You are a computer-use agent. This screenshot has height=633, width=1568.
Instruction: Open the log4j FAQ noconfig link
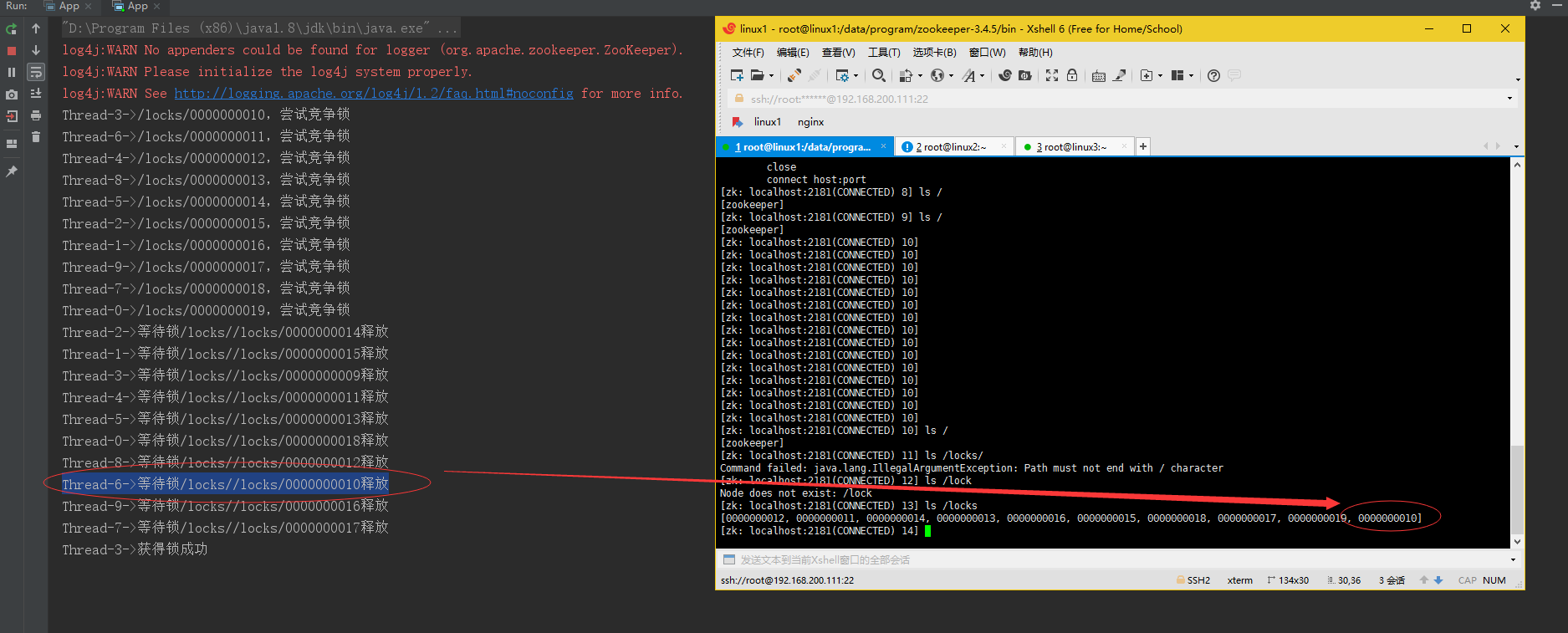(374, 94)
